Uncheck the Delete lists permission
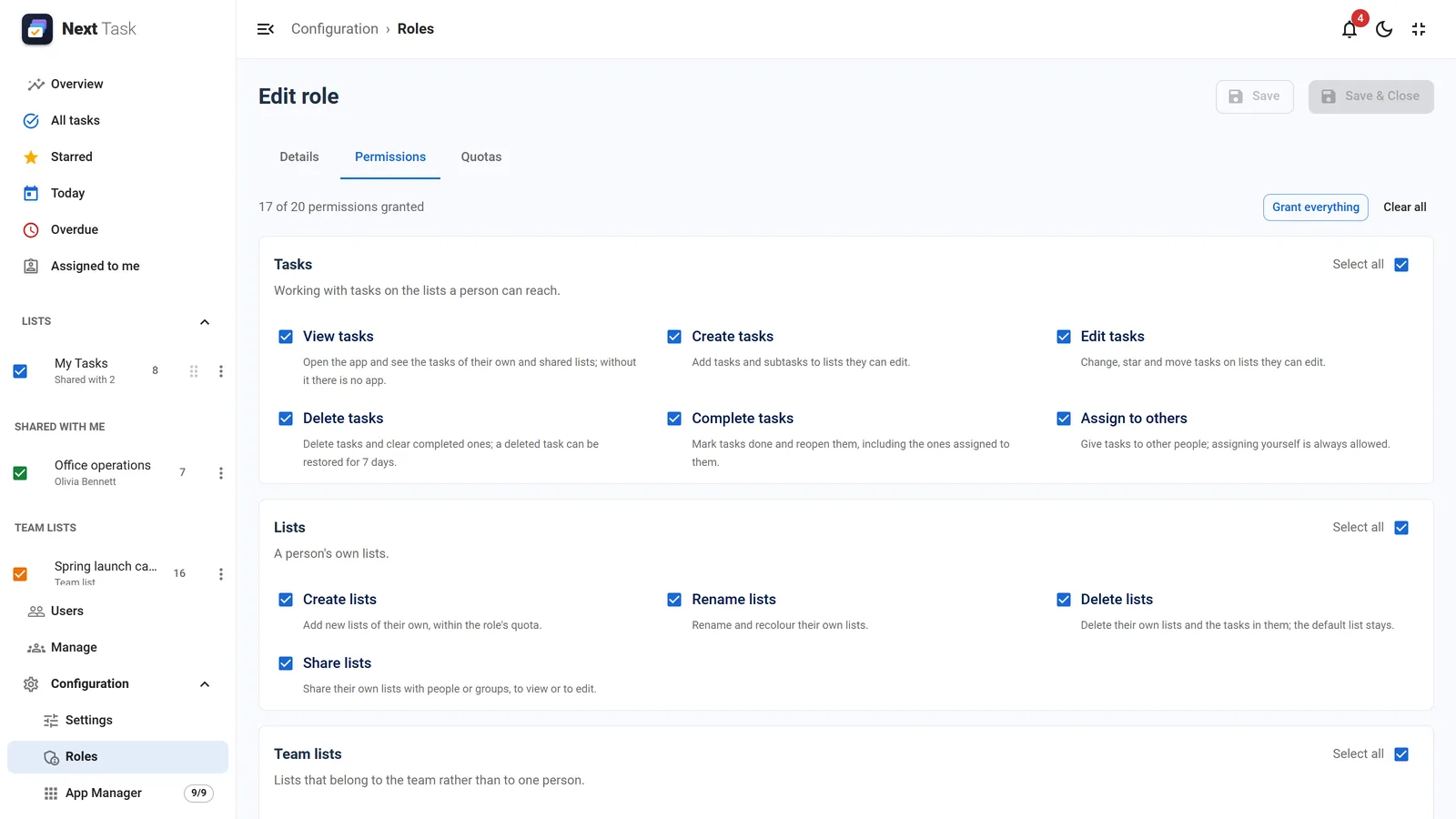The image size is (1456, 819). tap(1064, 600)
